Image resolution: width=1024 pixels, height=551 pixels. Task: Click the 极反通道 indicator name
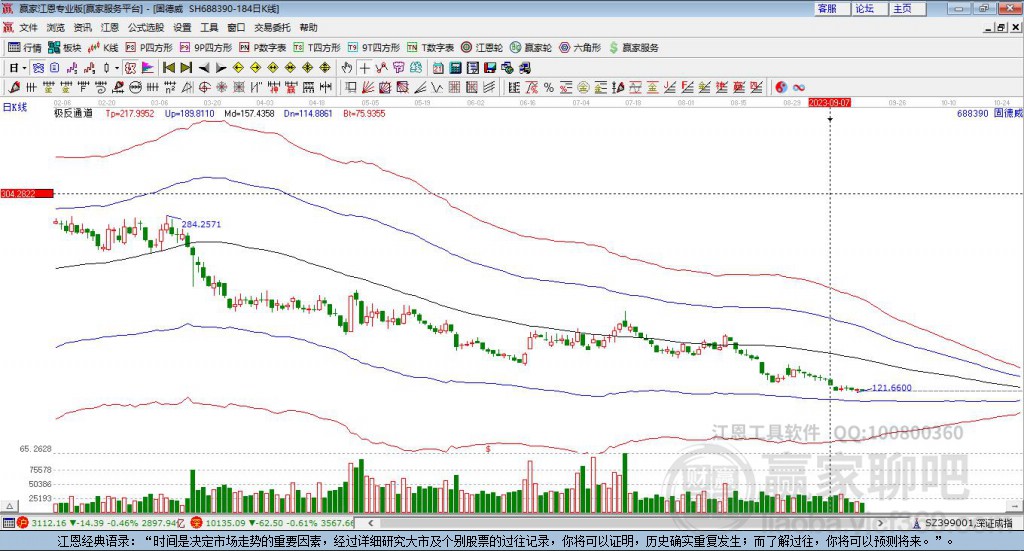(x=73, y=113)
